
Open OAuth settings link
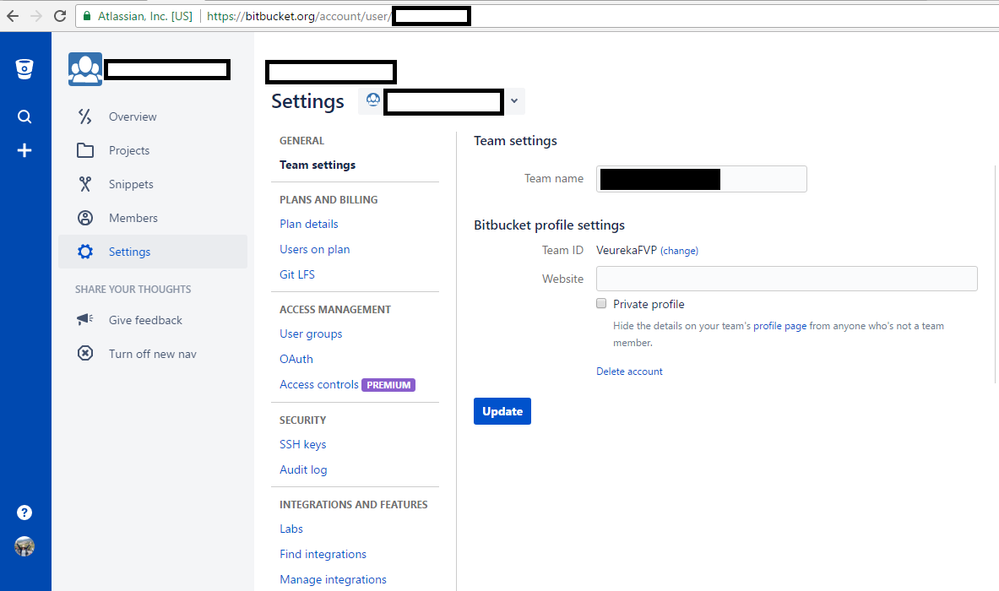296,359
